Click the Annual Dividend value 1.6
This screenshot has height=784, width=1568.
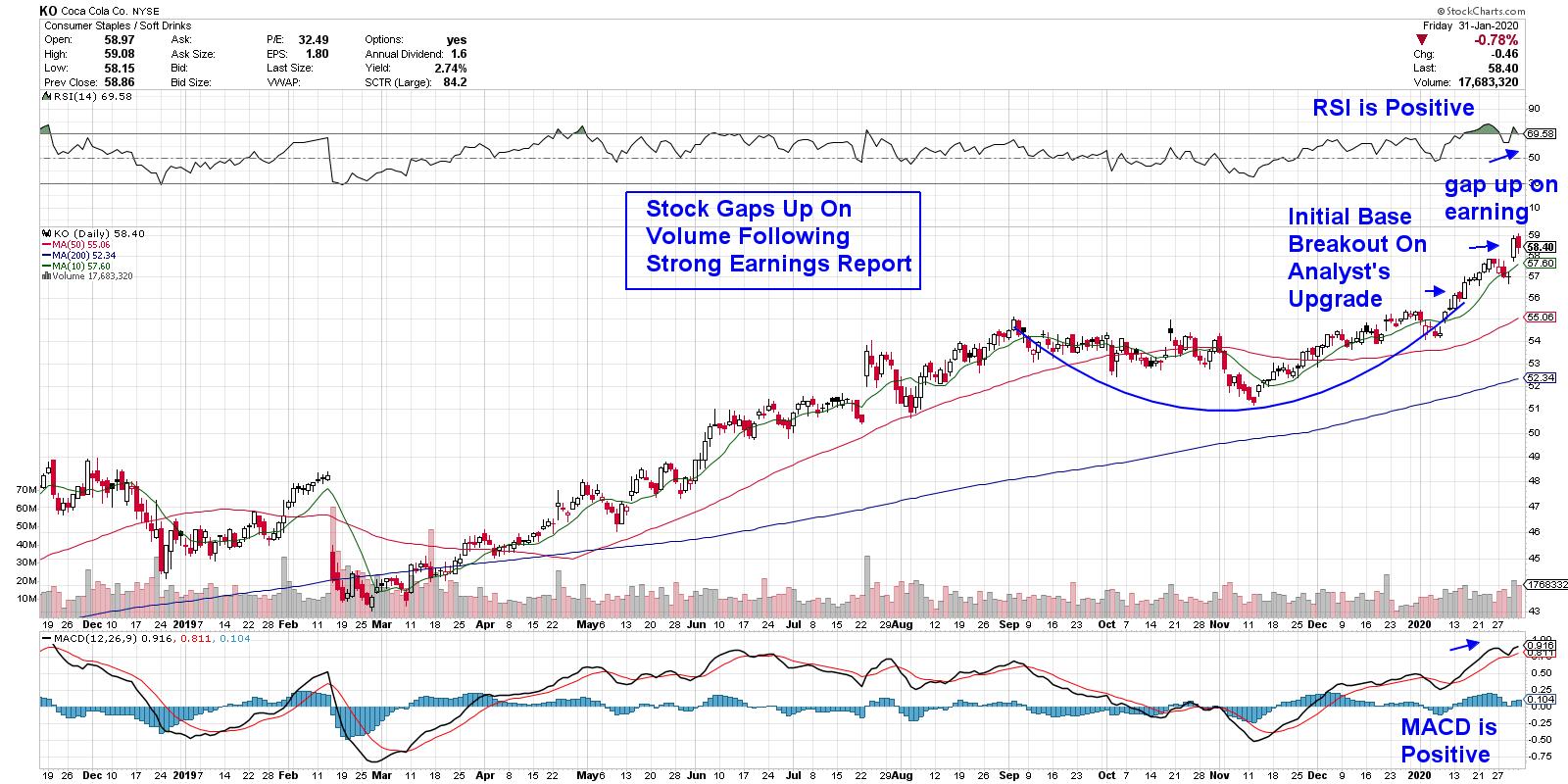tap(459, 54)
